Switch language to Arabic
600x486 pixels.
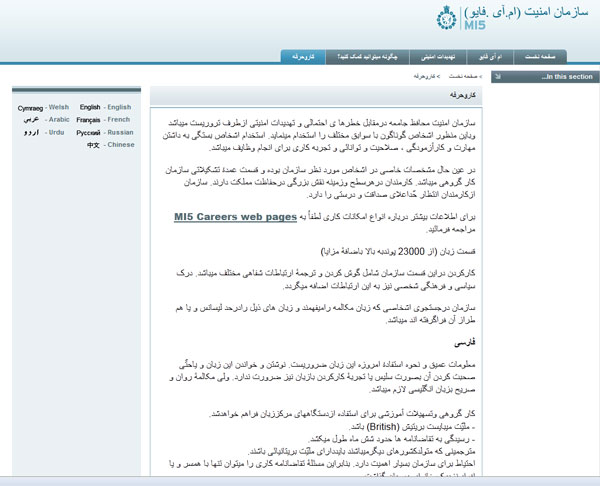pos(46,119)
